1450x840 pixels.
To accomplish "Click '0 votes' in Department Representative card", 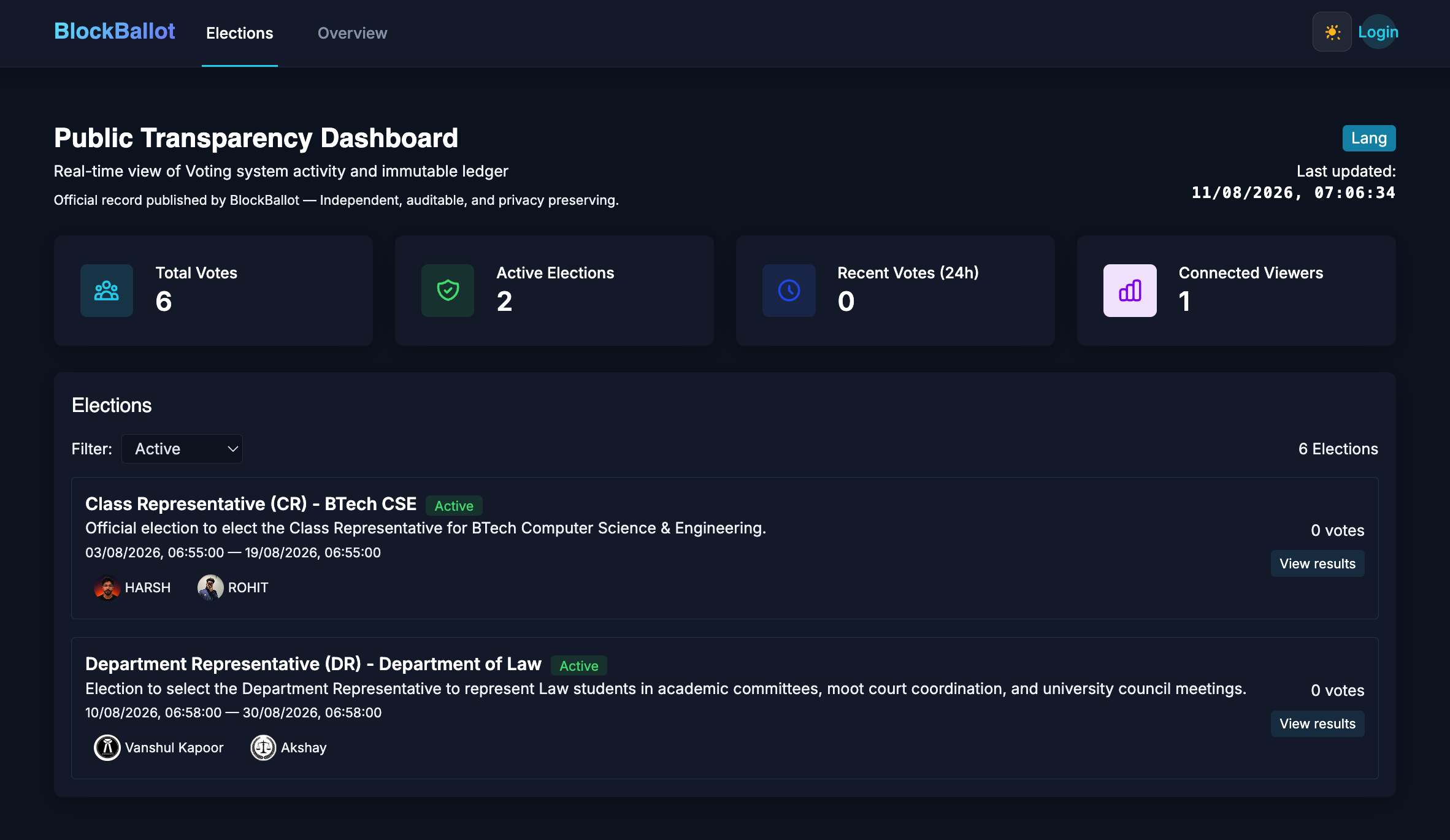I will [1338, 690].
